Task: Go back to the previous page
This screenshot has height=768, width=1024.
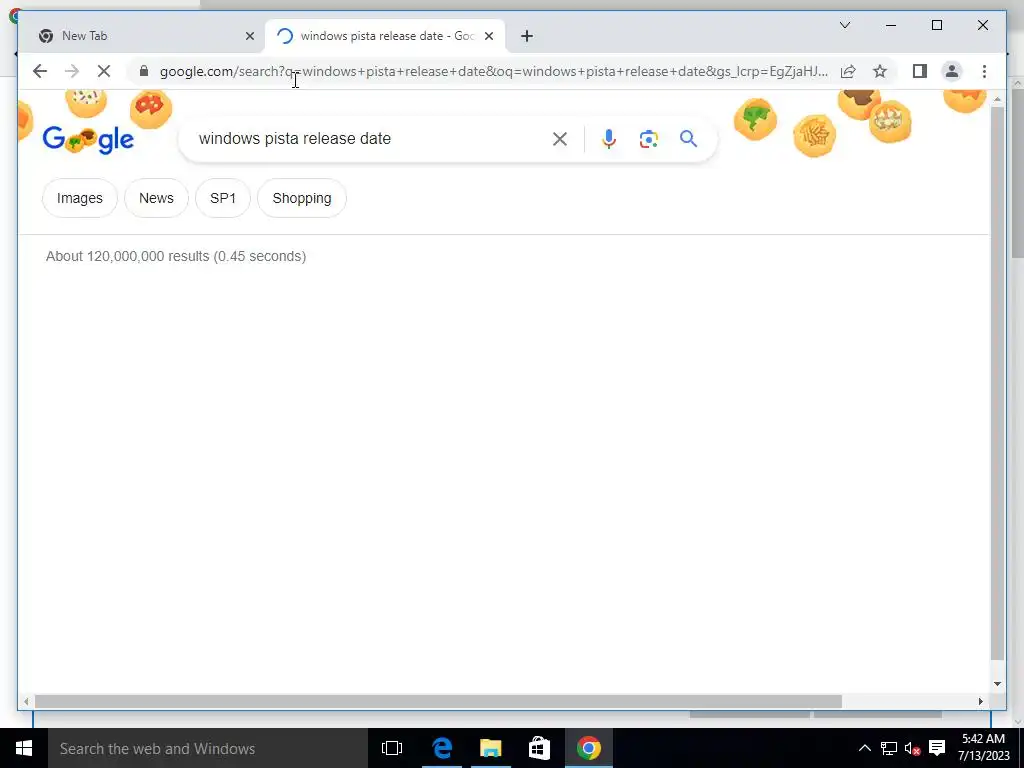Action: pos(40,71)
